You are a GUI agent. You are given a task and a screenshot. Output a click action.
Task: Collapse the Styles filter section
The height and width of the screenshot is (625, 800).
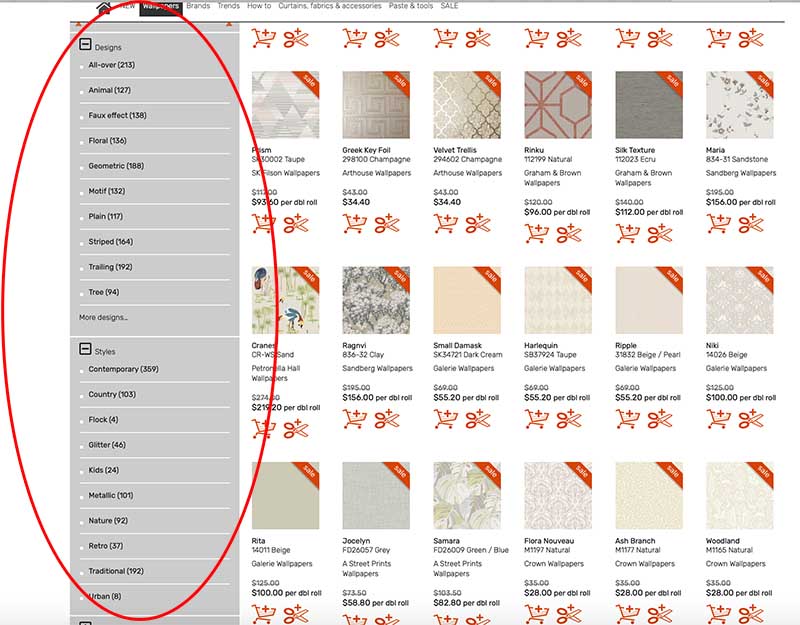[85, 349]
